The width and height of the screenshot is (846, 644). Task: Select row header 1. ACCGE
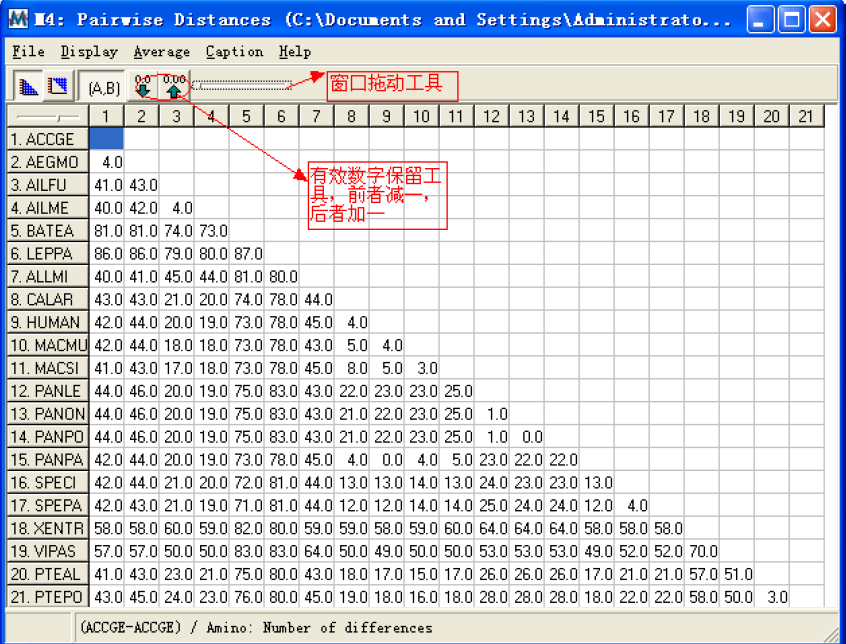[47, 139]
